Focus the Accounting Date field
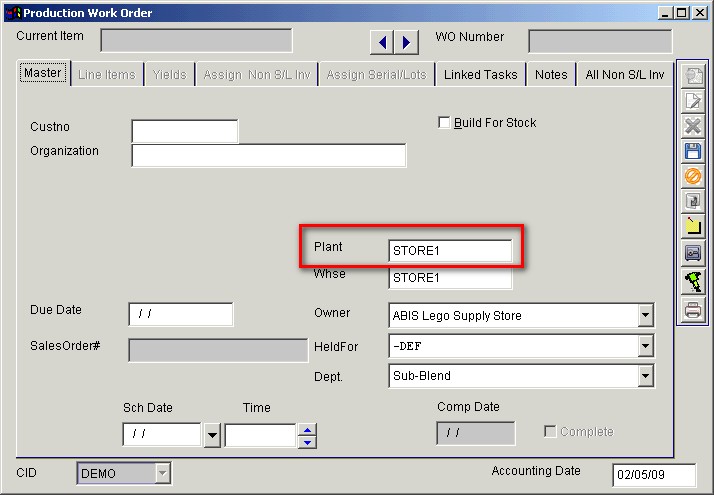 (x=652, y=474)
